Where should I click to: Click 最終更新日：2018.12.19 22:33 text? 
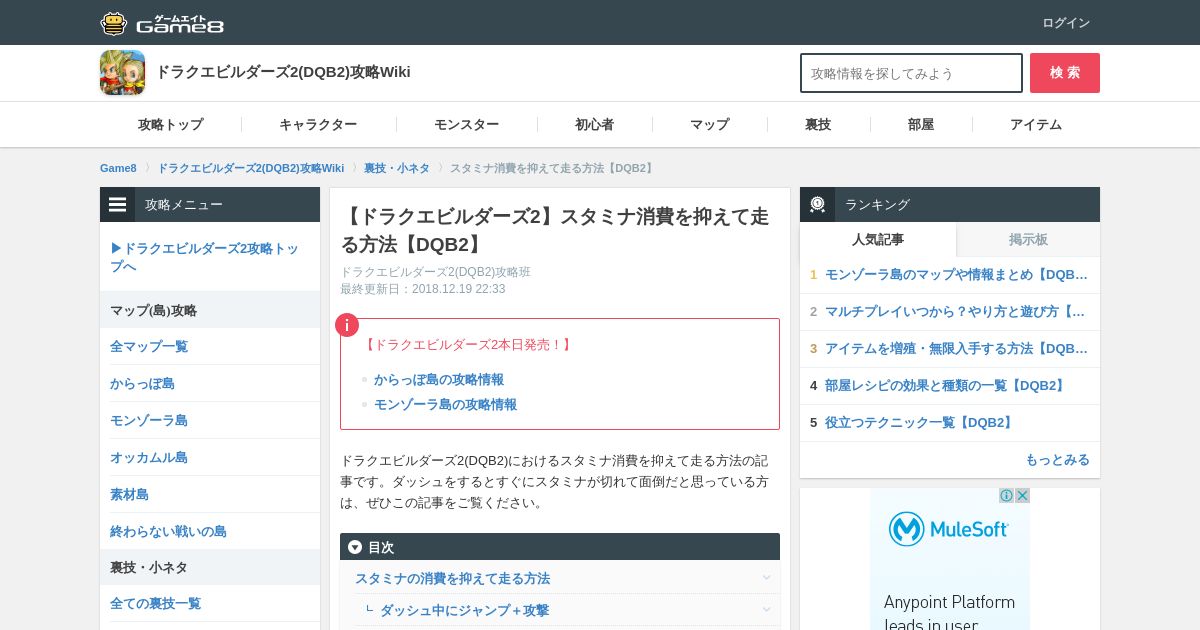click(422, 289)
